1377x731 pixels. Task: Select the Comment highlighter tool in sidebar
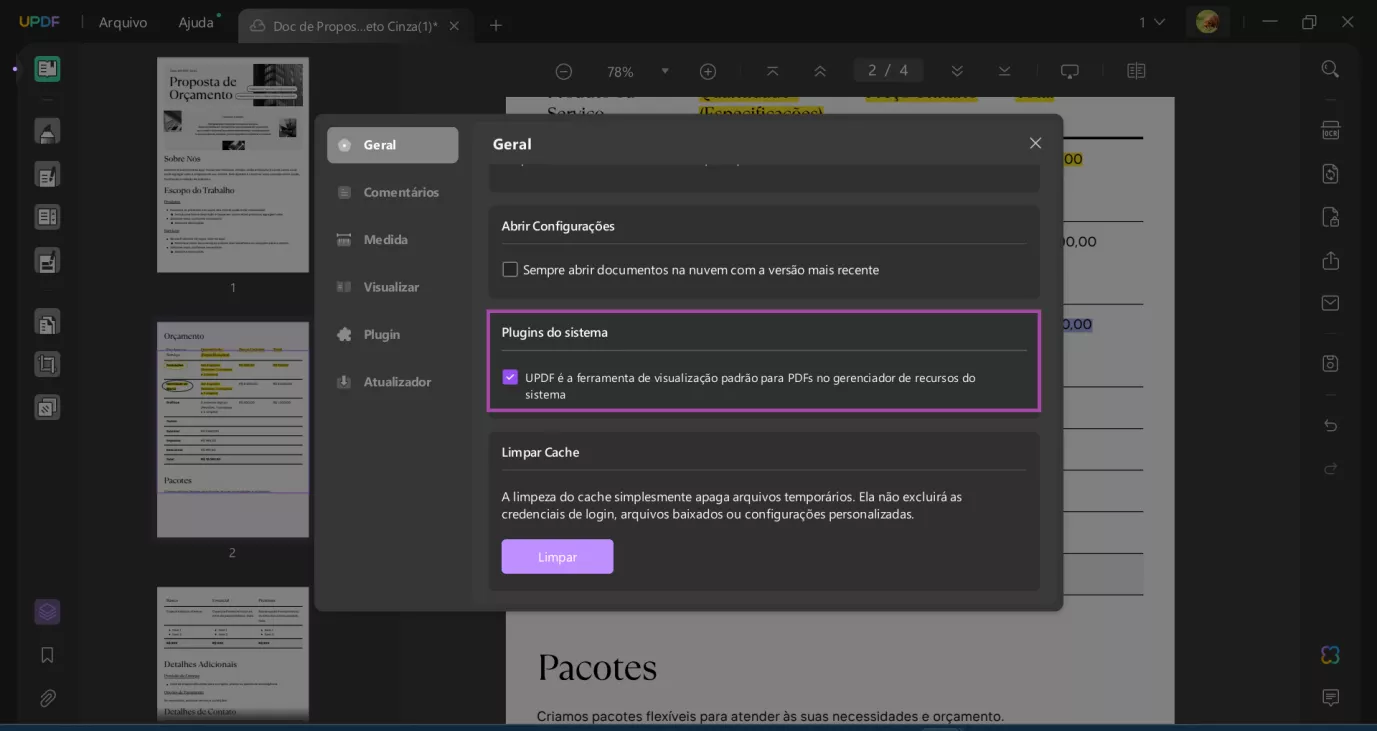click(x=47, y=131)
